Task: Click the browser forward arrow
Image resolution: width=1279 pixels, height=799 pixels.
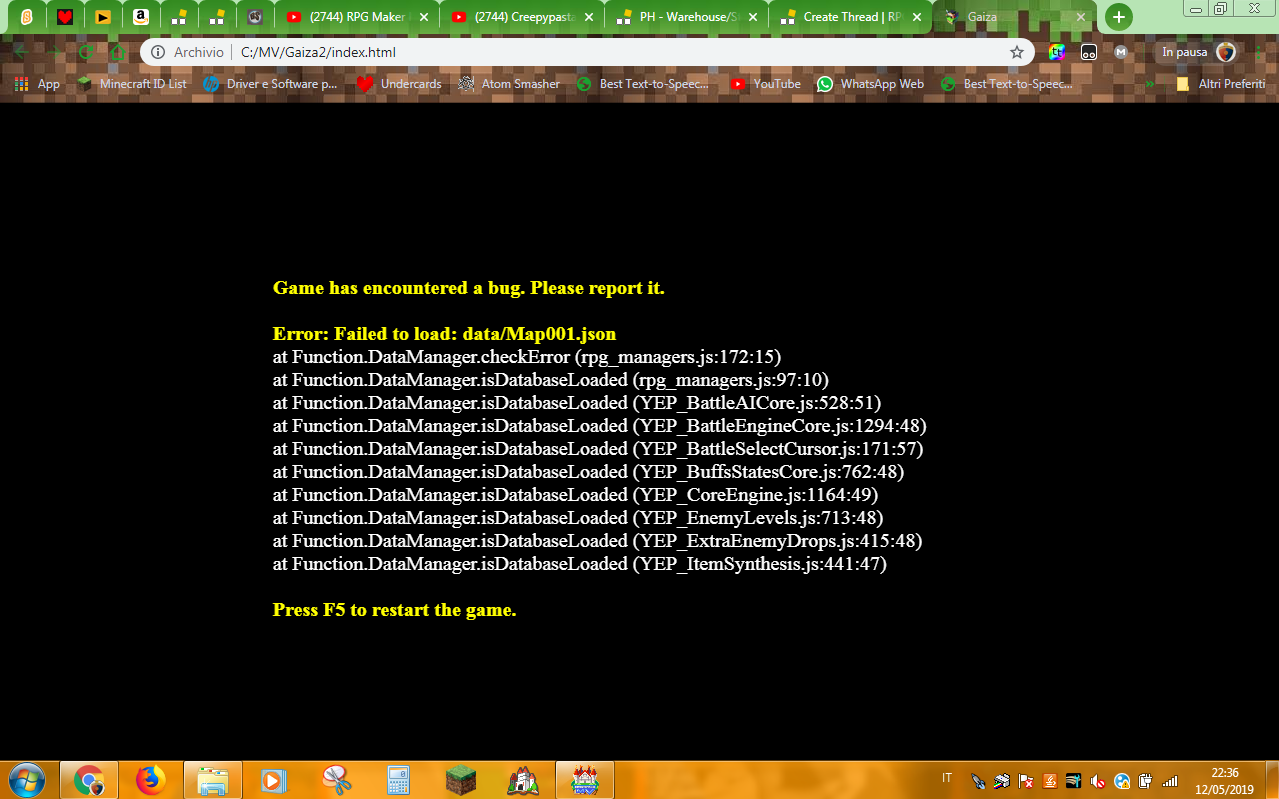Action: coord(54,52)
